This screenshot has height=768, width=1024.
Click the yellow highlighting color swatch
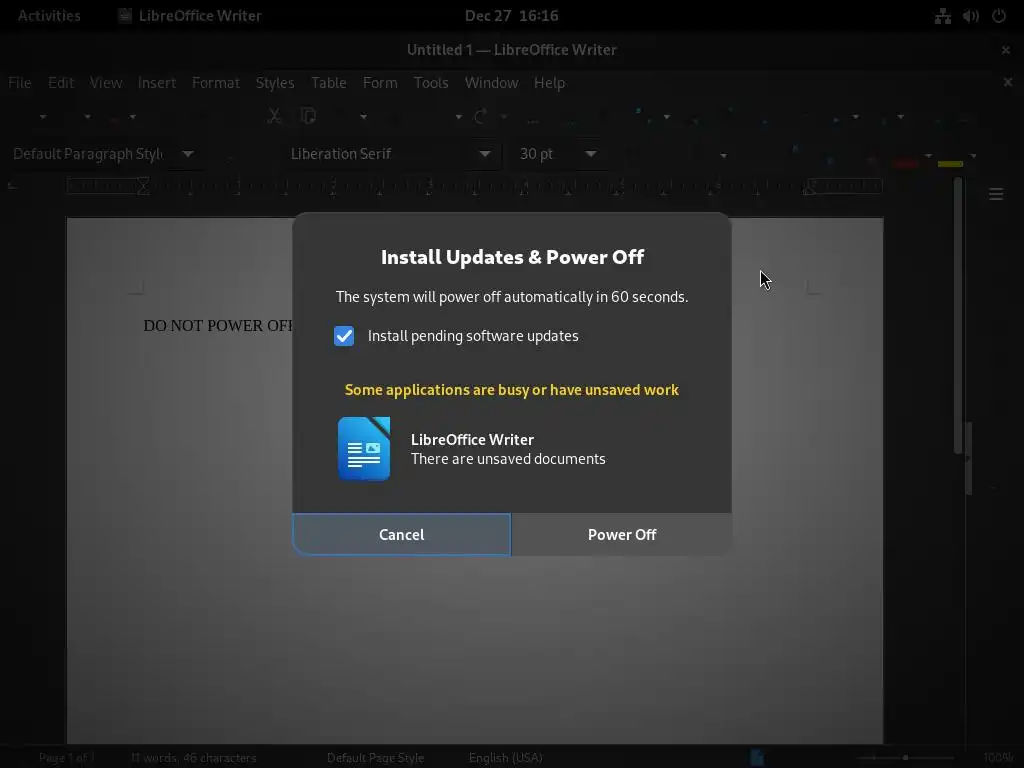coord(950,163)
